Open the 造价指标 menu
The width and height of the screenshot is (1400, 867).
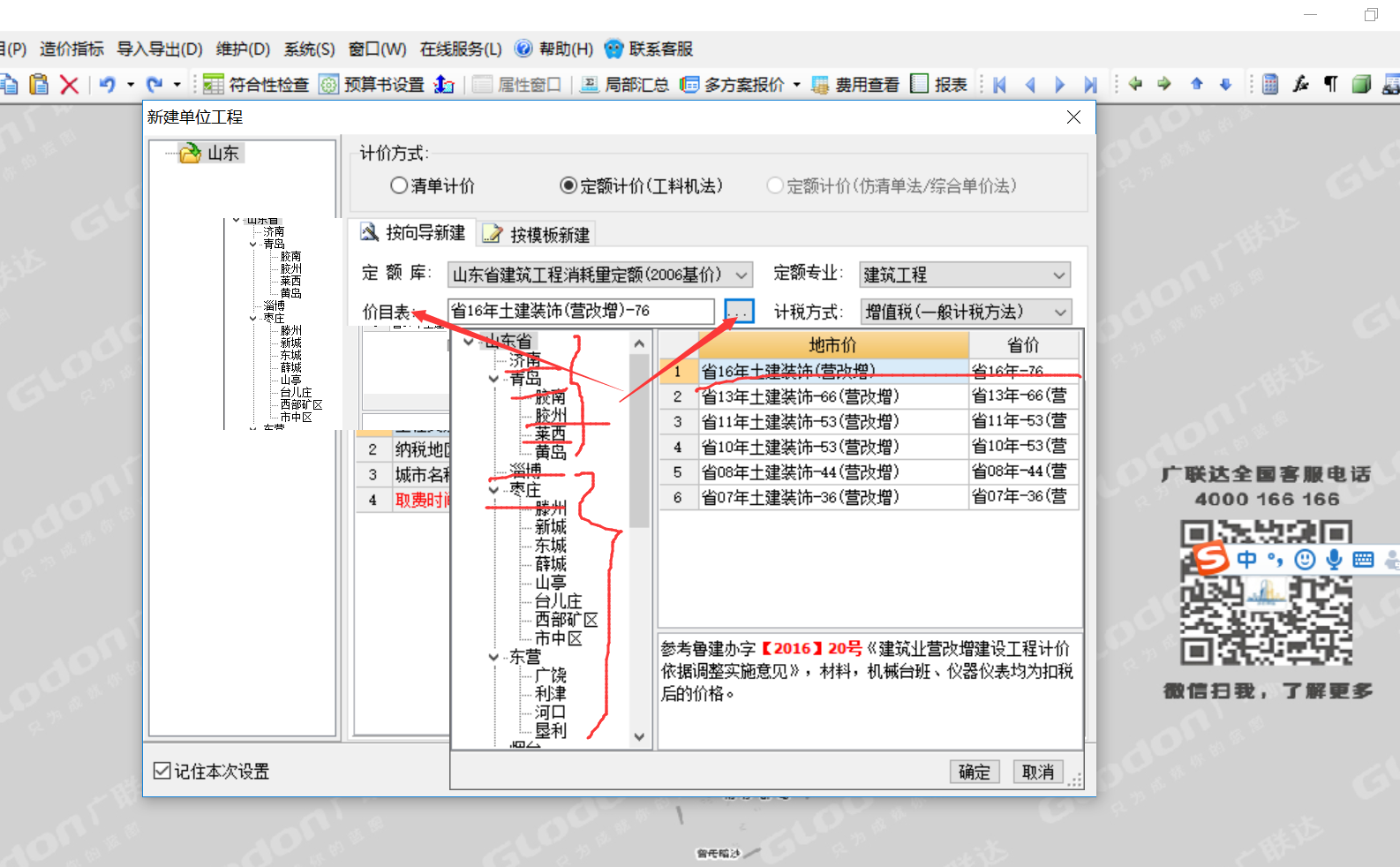tap(72, 49)
